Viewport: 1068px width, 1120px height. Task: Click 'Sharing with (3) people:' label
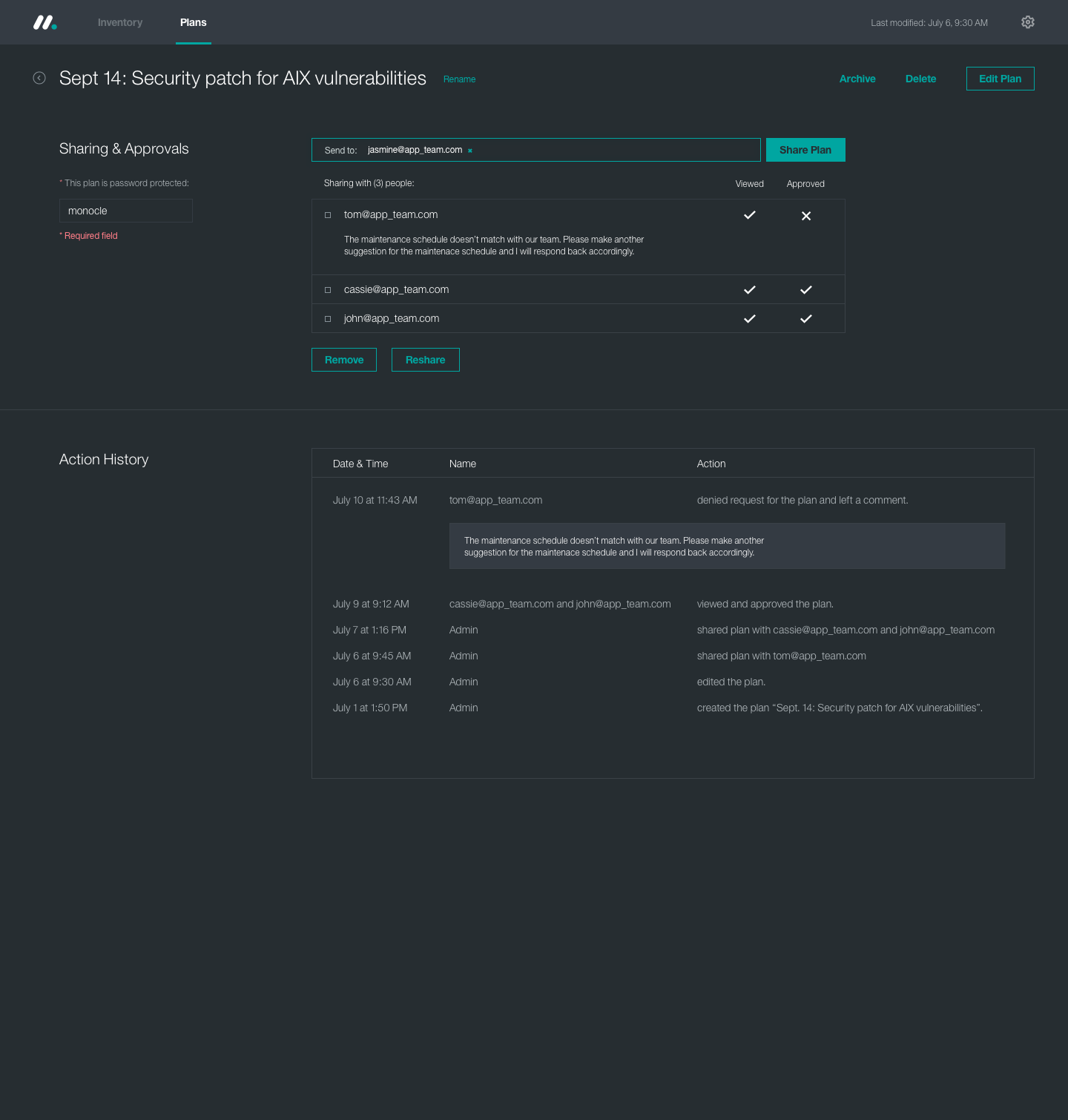[x=369, y=183]
